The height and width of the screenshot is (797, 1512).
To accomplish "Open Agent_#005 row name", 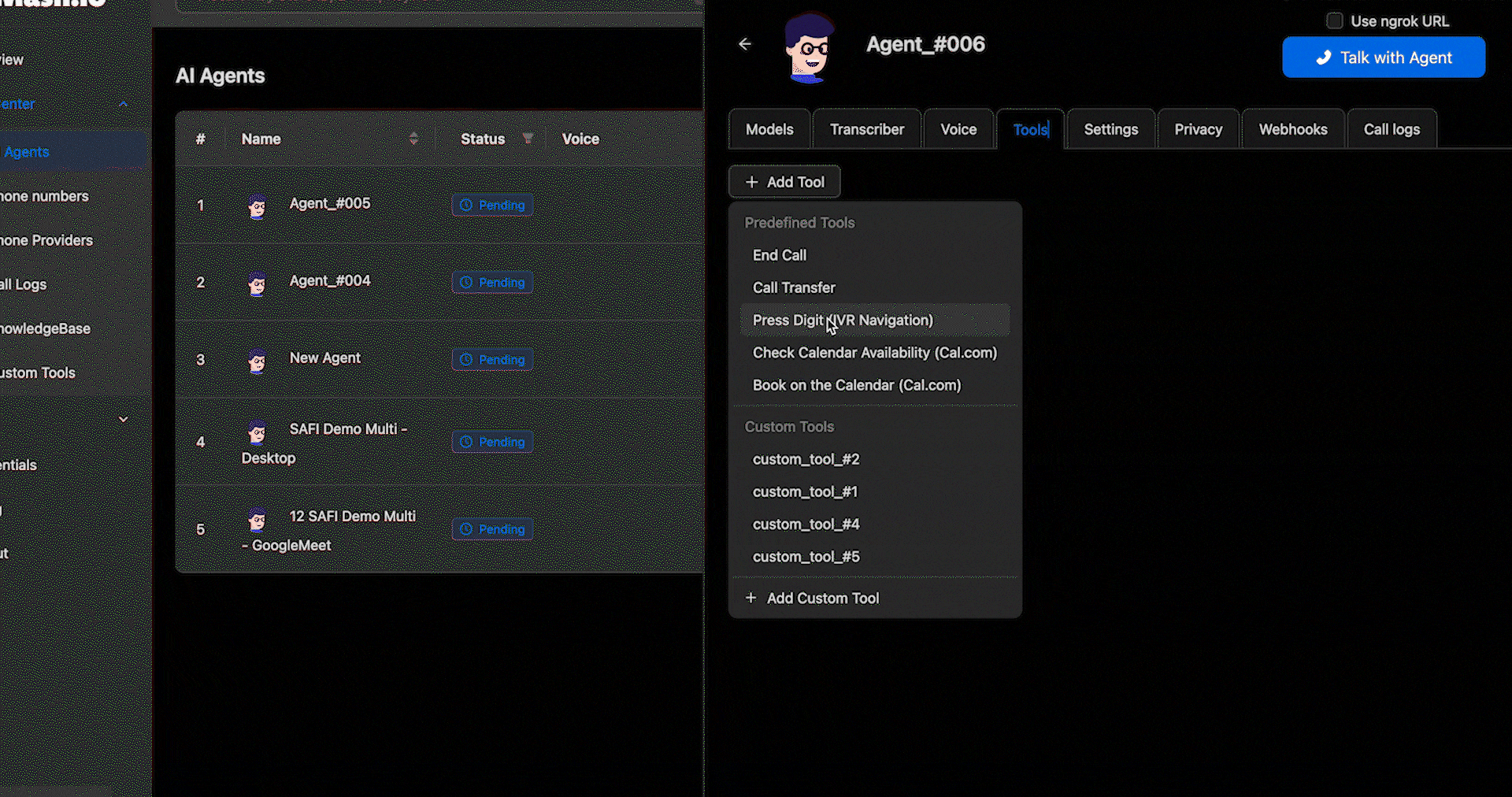I will click(330, 203).
